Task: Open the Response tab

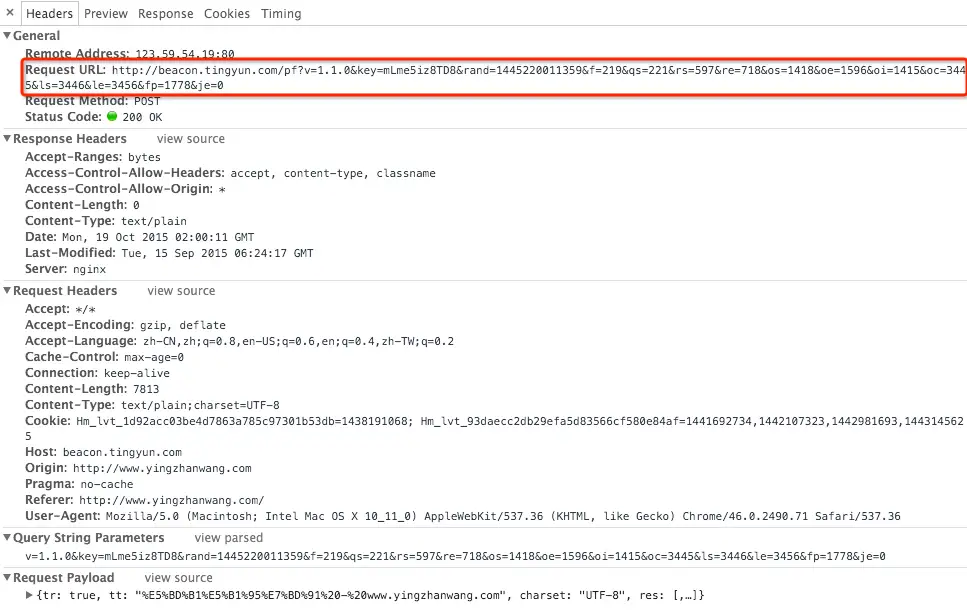Action: point(166,14)
